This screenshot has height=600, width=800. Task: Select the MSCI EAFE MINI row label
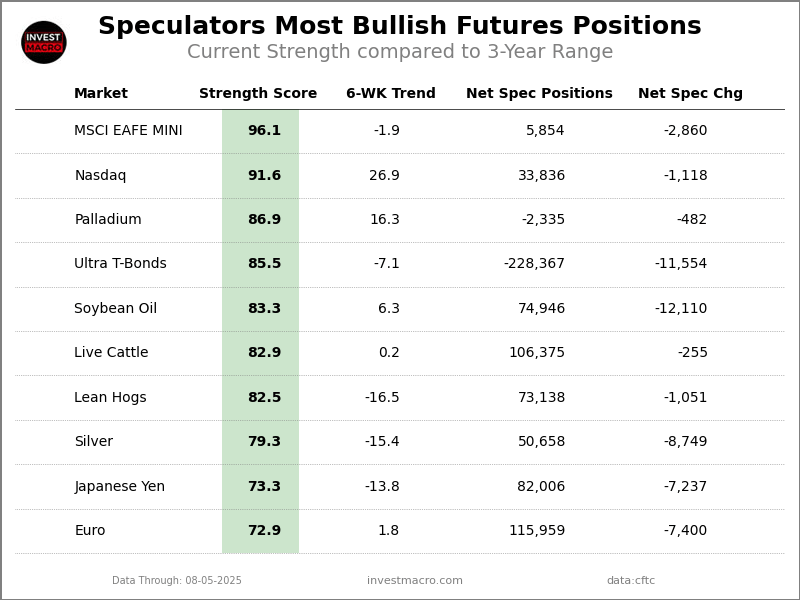click(128, 131)
